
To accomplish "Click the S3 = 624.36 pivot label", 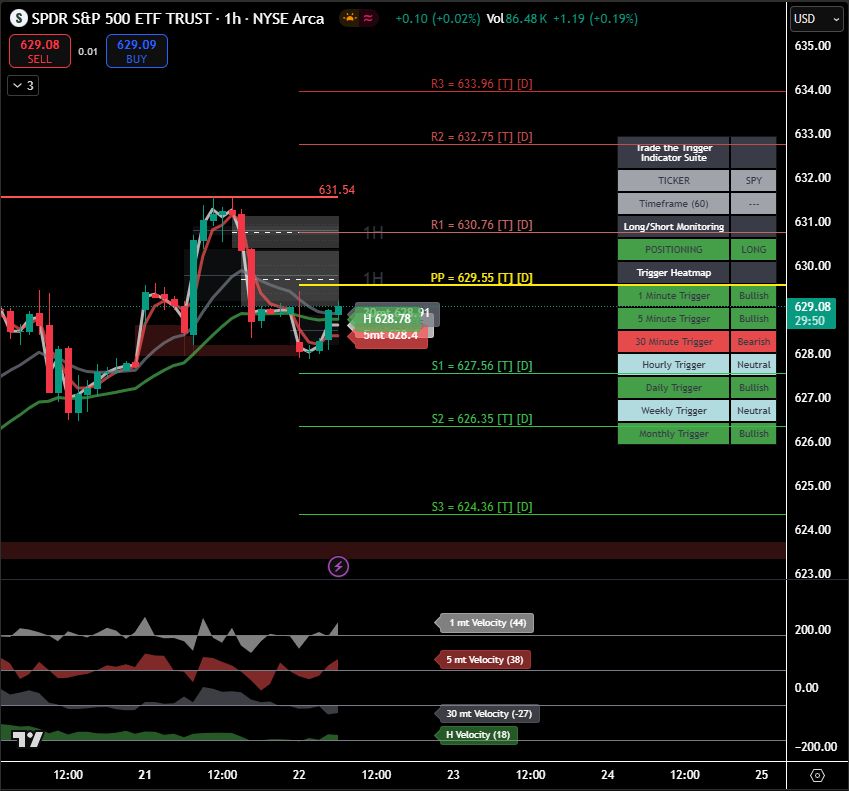I will point(481,507).
